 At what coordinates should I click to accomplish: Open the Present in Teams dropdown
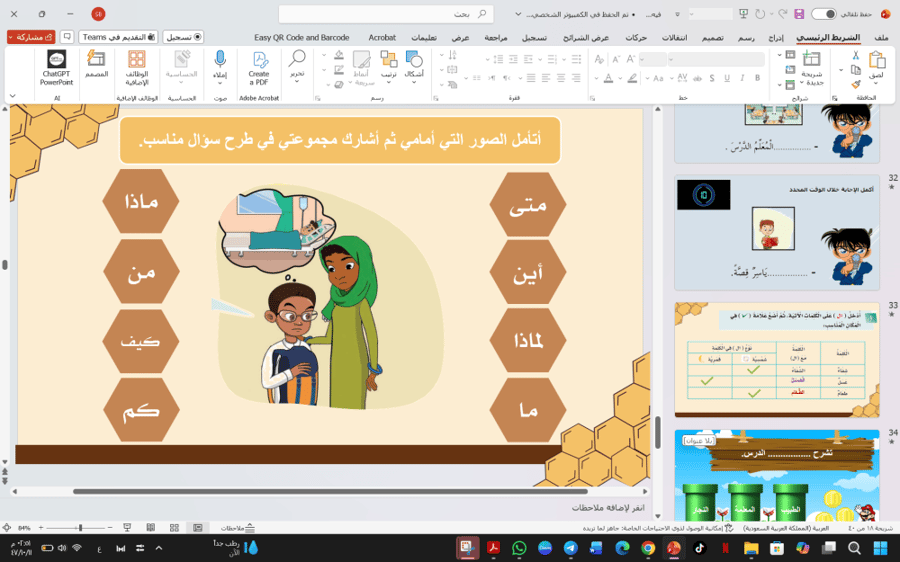118,37
